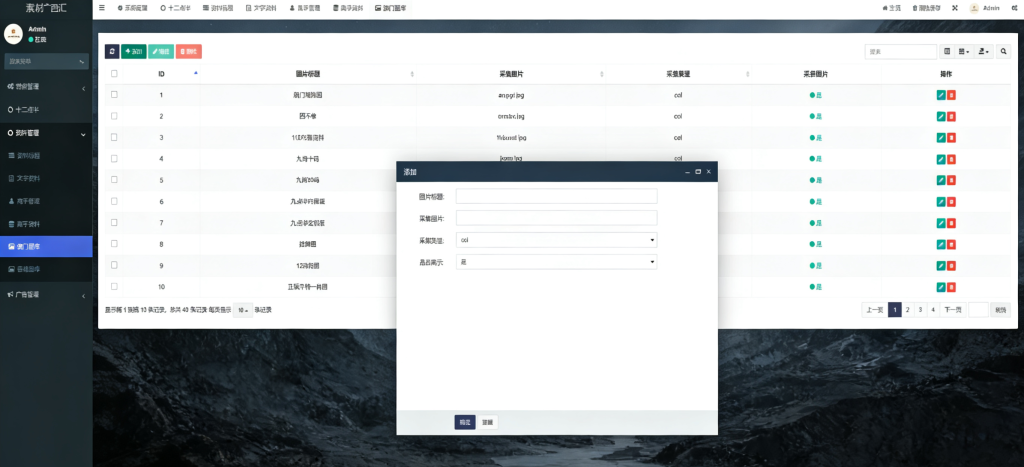
Task: Click the red delete icon in row ID 3
Action: 952,138
